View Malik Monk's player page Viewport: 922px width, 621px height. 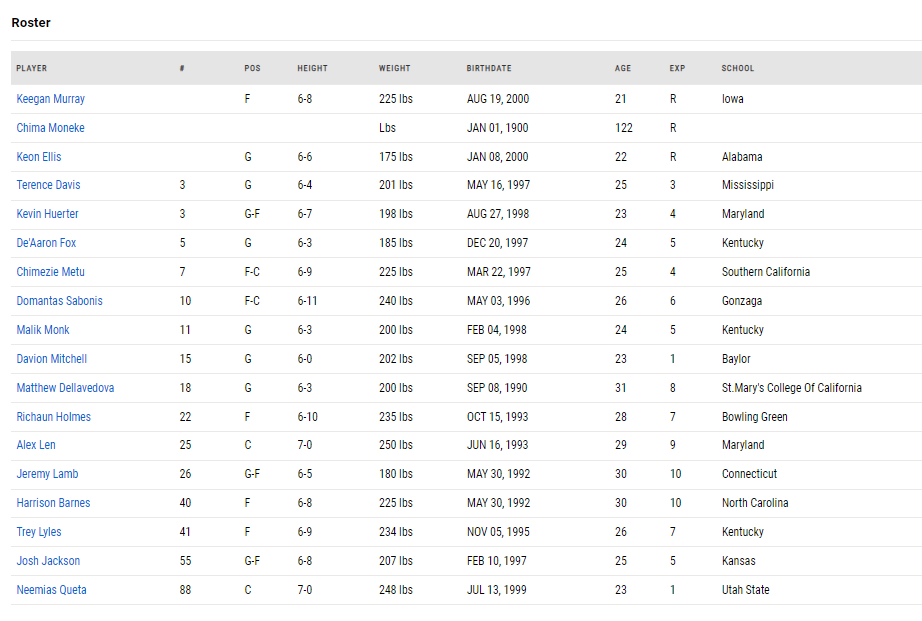point(43,329)
